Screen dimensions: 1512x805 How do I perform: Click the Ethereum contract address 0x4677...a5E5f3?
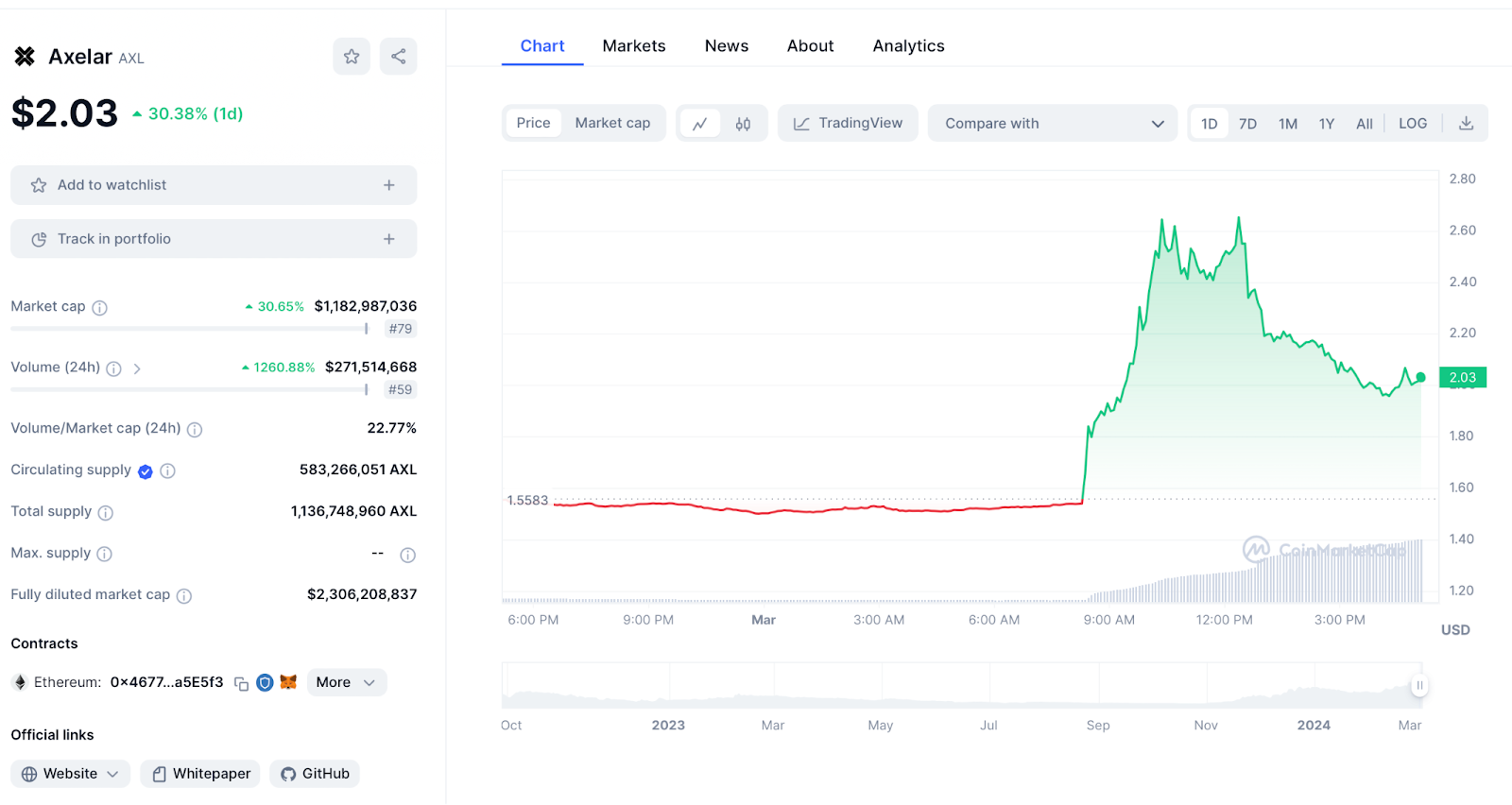click(166, 682)
